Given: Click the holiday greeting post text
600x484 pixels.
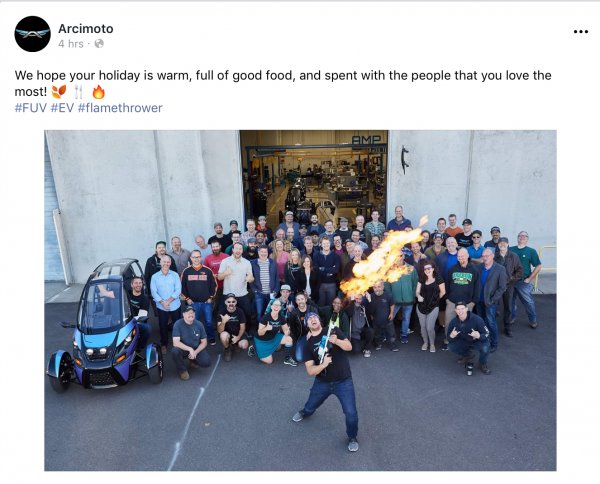Looking at the screenshot, I should pos(283,83).
